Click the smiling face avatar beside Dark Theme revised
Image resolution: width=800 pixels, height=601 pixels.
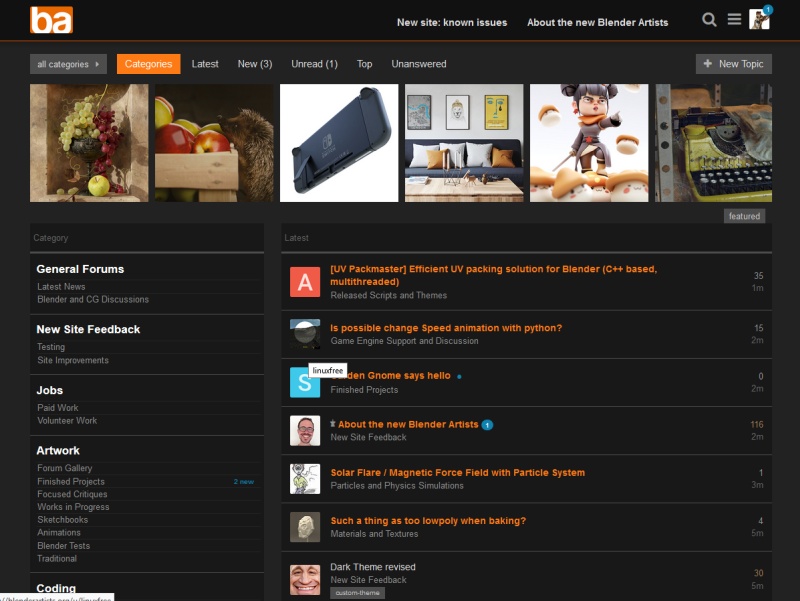point(305,579)
